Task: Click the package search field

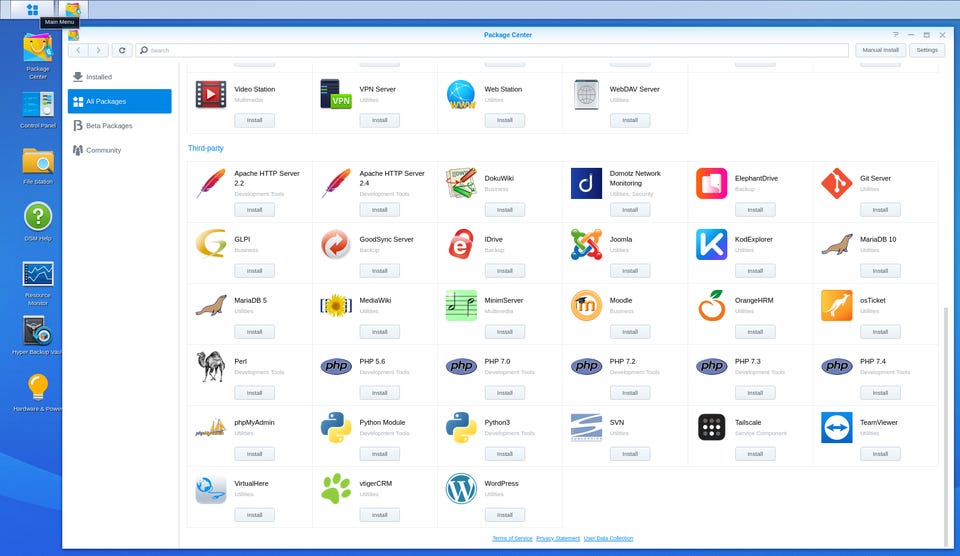Action: [492, 50]
